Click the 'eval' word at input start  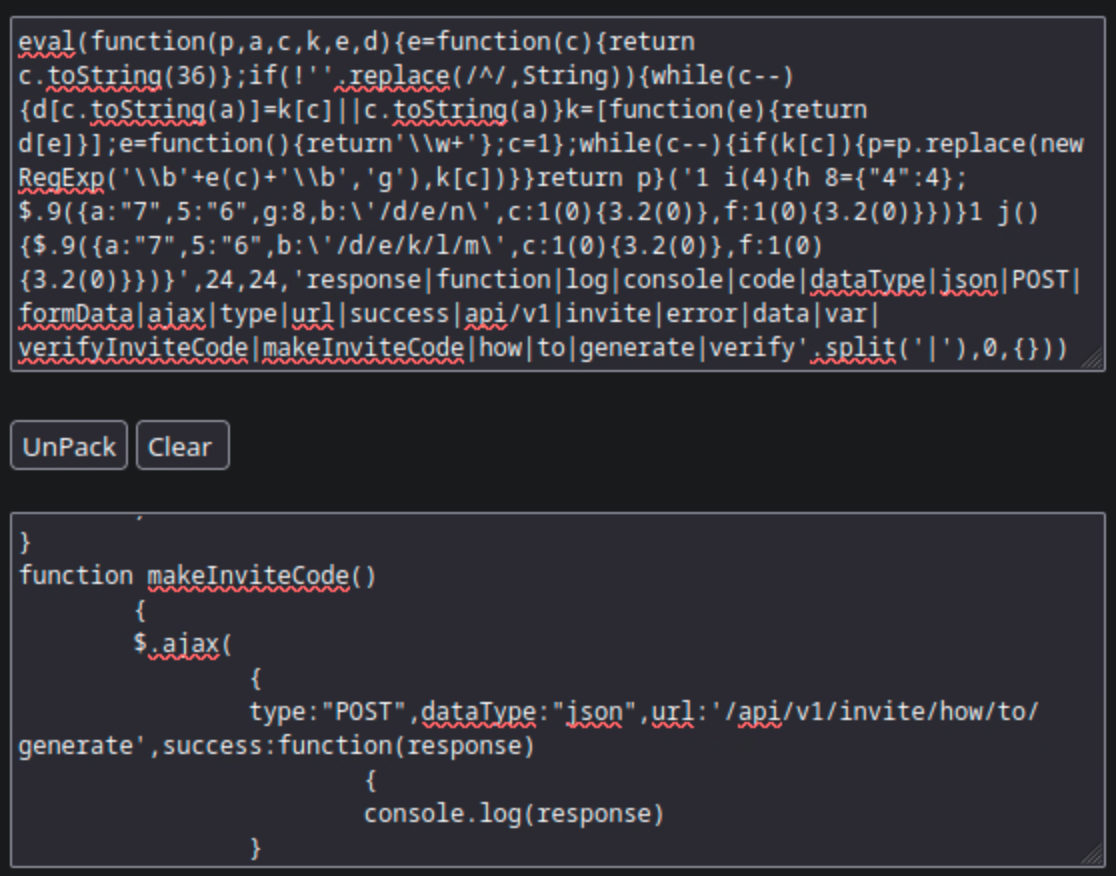(x=47, y=42)
